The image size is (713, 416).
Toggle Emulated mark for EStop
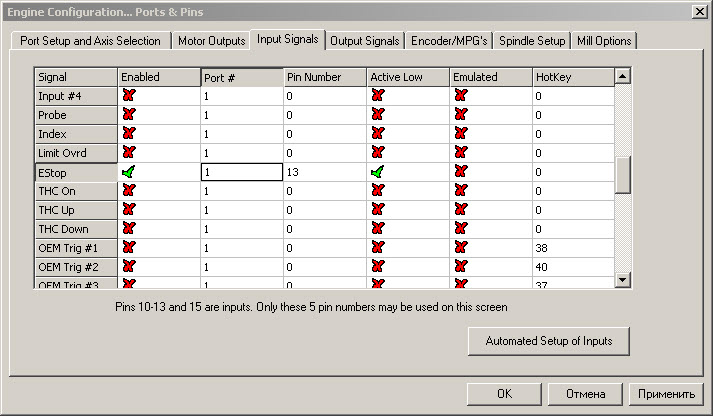(x=461, y=172)
